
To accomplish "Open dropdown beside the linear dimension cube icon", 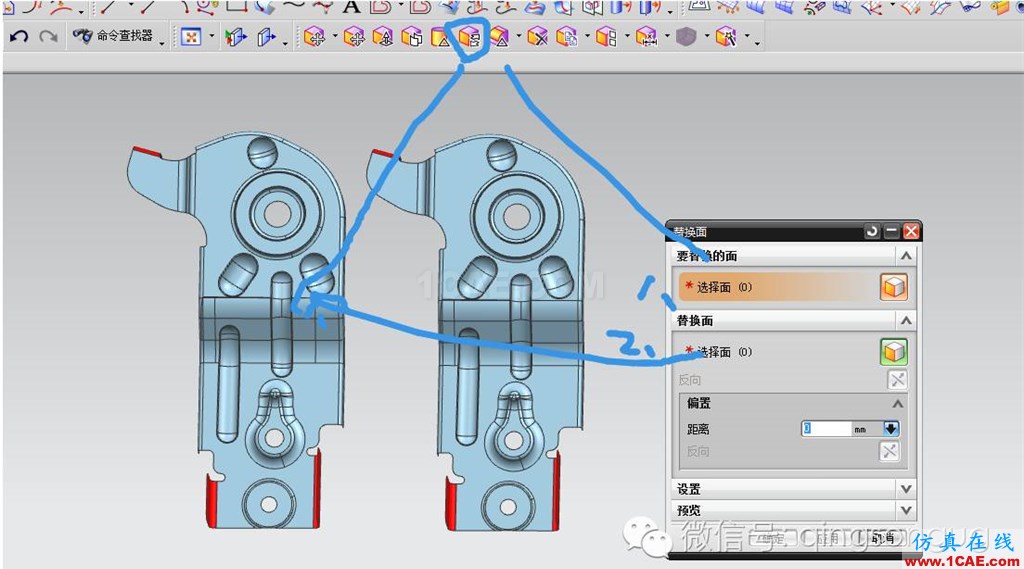I will 667,37.
